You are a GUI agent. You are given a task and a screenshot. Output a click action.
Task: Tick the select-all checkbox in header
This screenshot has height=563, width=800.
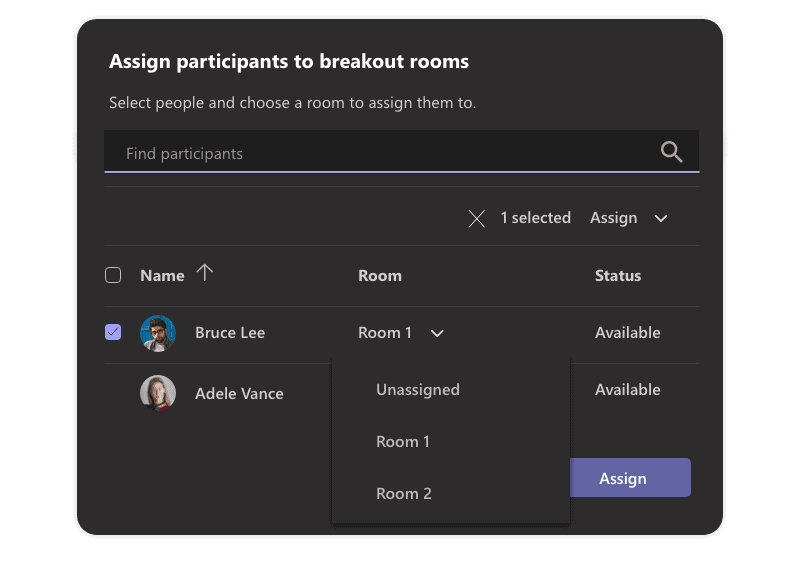pos(113,275)
